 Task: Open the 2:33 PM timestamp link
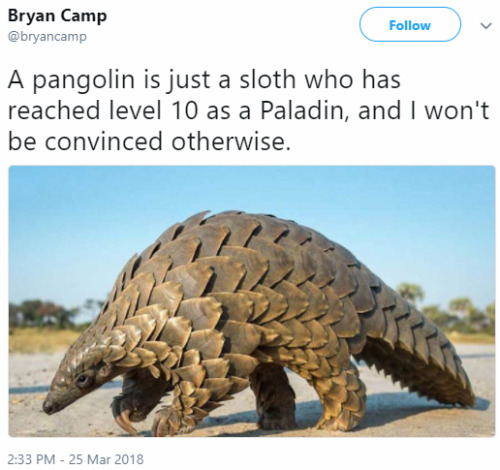pos(31,459)
